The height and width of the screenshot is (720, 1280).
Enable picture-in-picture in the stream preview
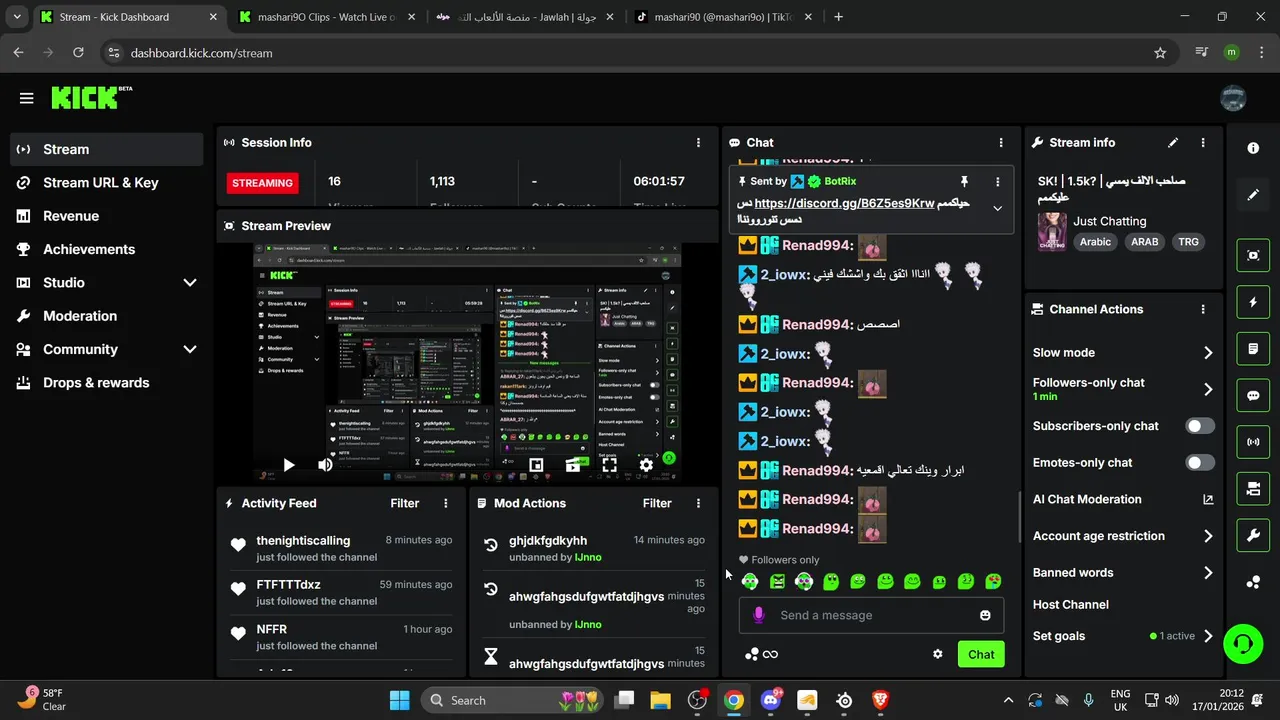tap(536, 465)
